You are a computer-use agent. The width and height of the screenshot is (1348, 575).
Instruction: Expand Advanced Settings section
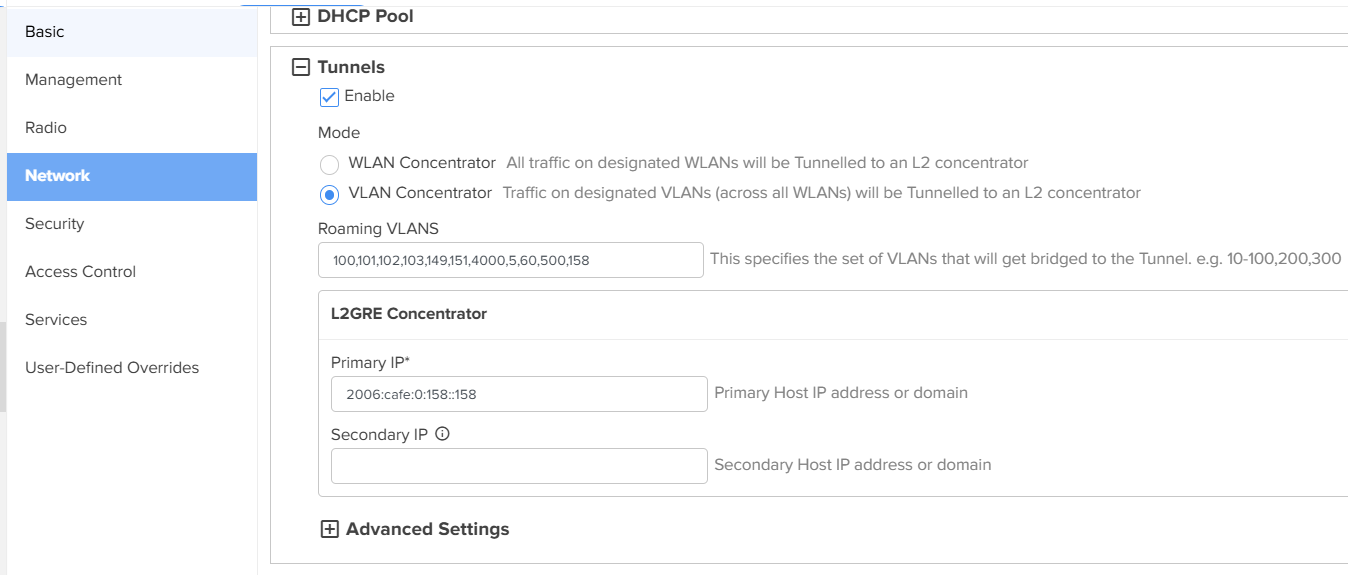(x=329, y=530)
